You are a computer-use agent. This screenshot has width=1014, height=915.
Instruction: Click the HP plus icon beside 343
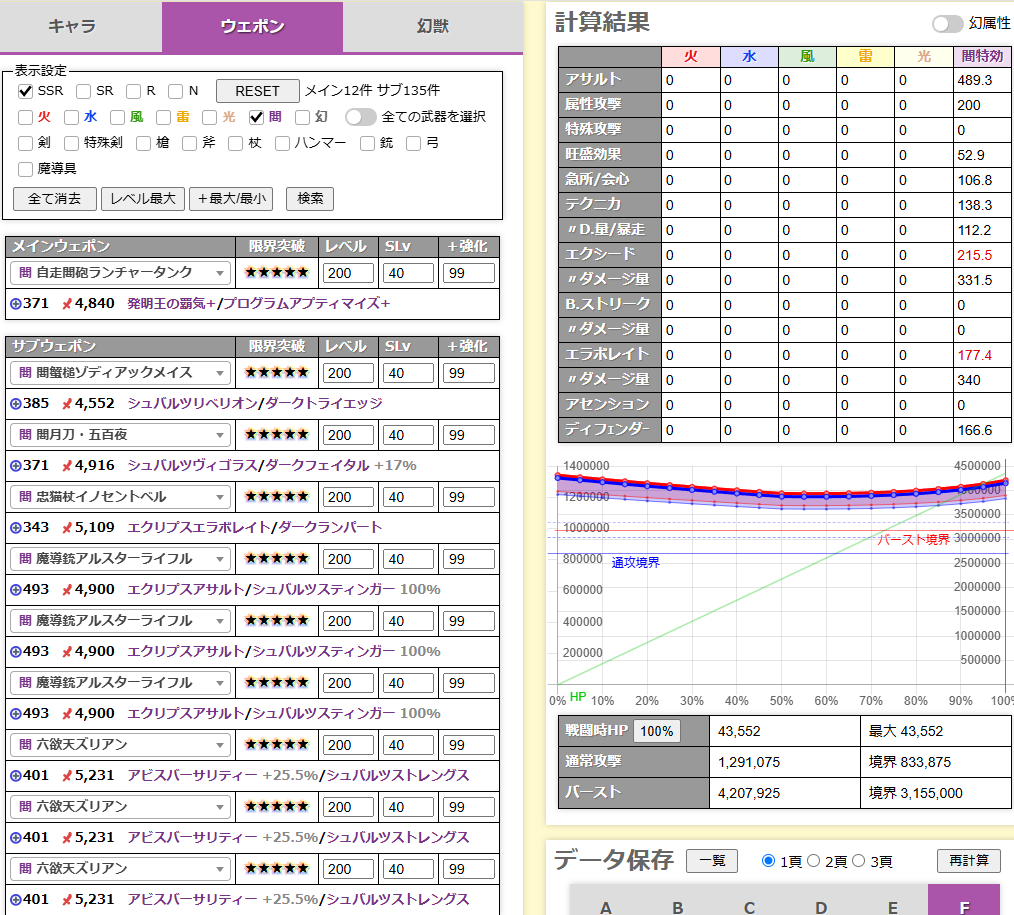tap(15, 528)
